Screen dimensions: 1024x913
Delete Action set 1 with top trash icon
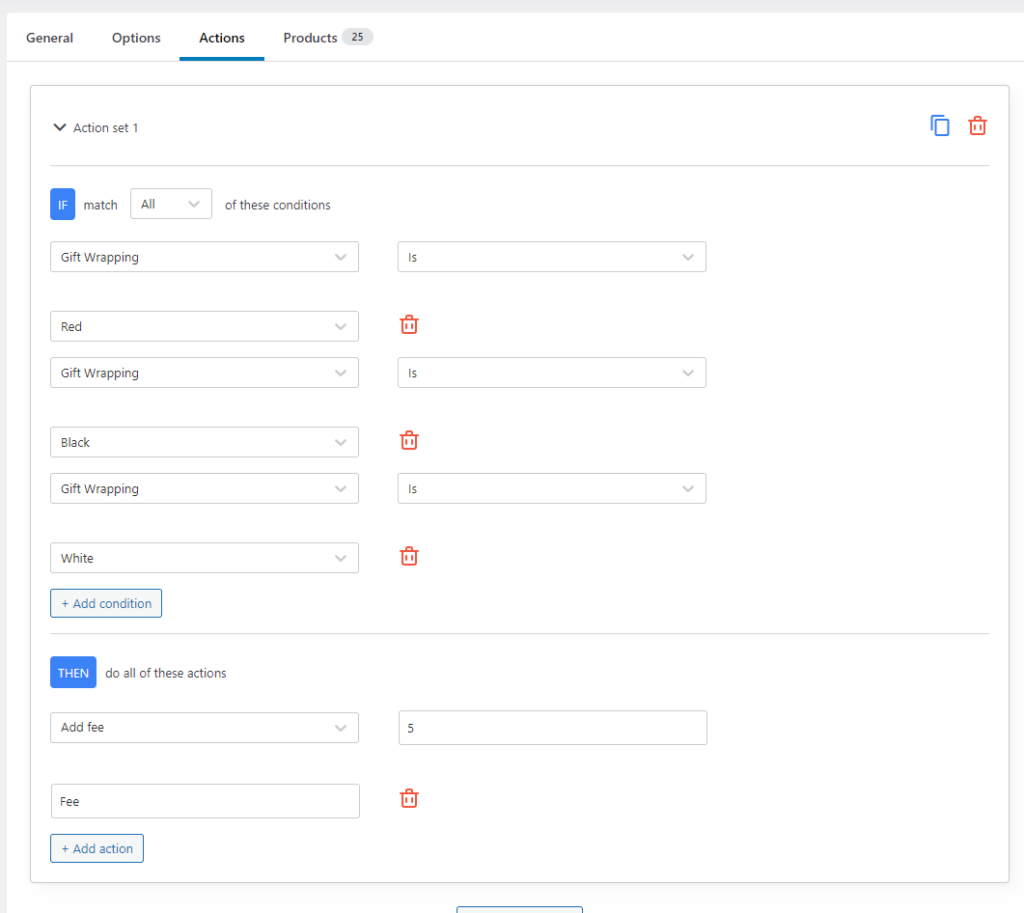click(977, 126)
